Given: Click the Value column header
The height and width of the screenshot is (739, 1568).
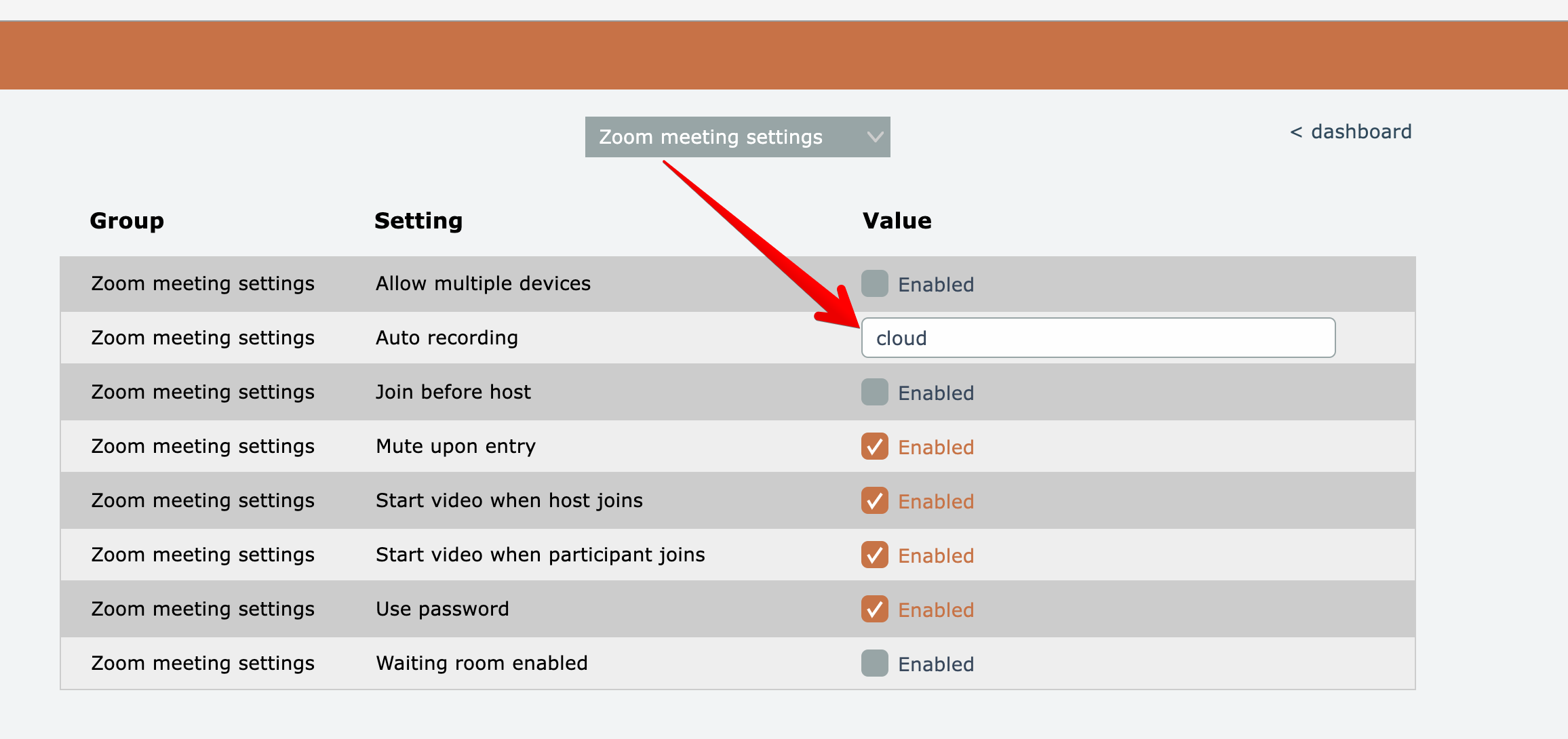Looking at the screenshot, I should tap(897, 221).
